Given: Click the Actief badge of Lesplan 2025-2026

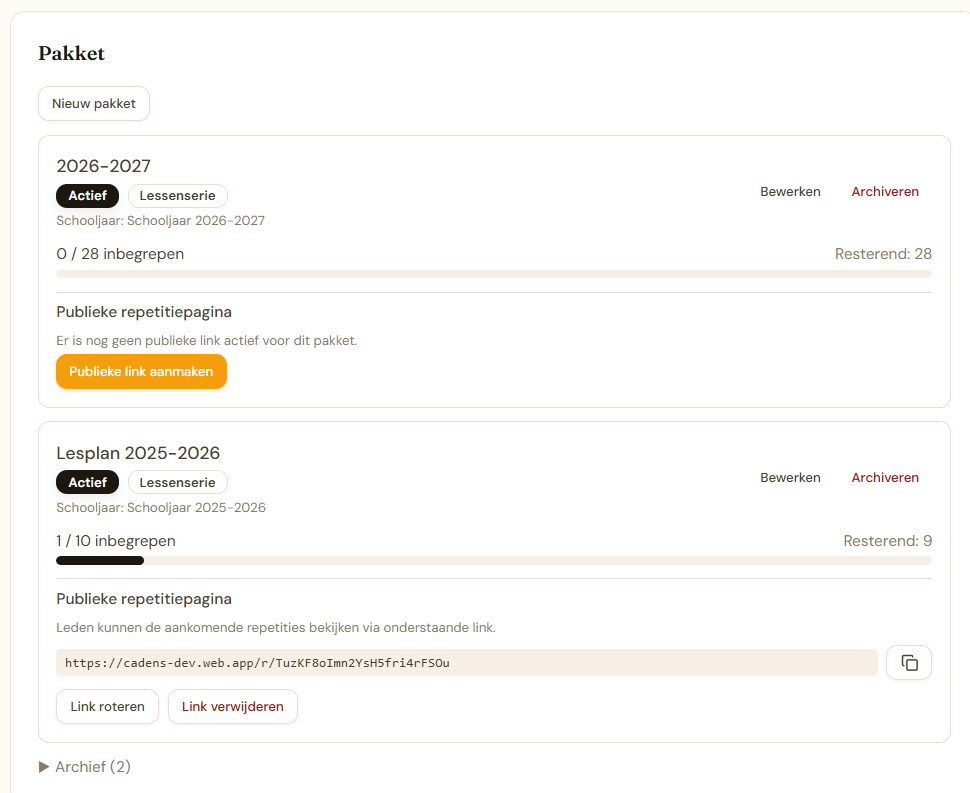Looking at the screenshot, I should (x=87, y=483).
